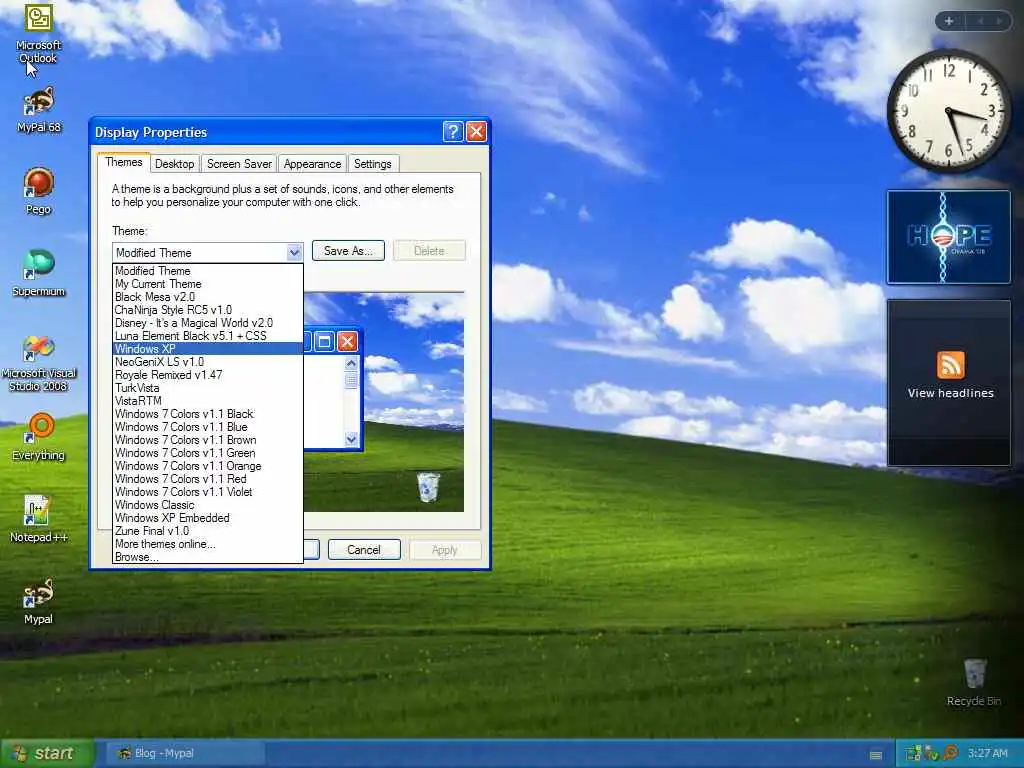This screenshot has height=768, width=1024.
Task: Select ChaNinja Style RC5 v1.0 theme
Action: 208,310
